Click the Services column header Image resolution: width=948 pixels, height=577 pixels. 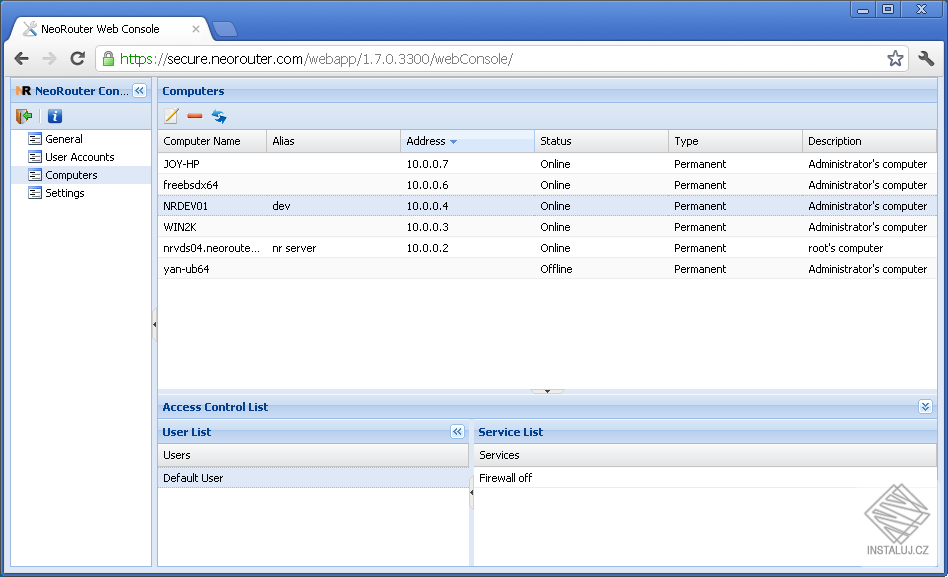coord(705,455)
